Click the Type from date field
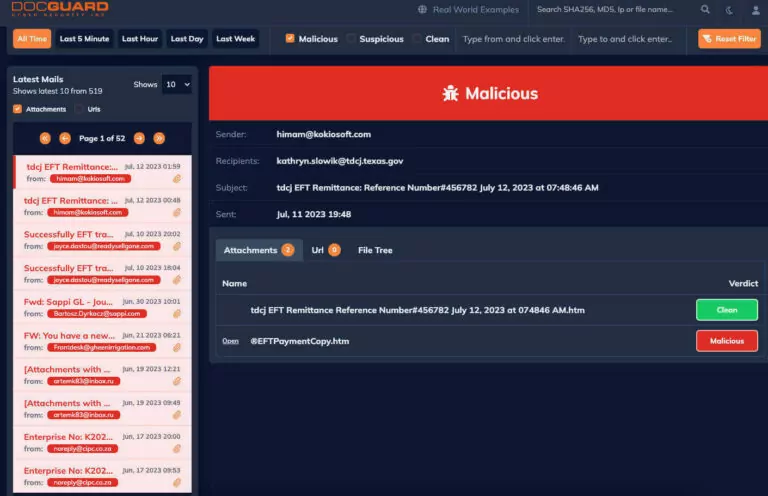 [514, 39]
